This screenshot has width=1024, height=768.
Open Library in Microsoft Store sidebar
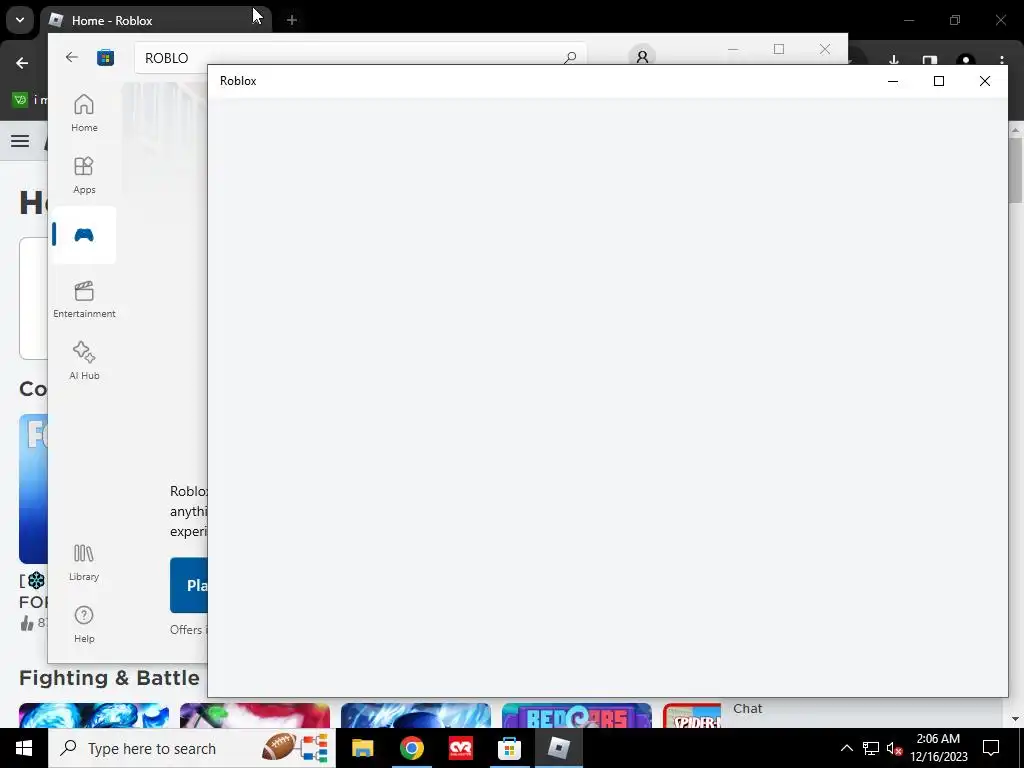point(84,562)
